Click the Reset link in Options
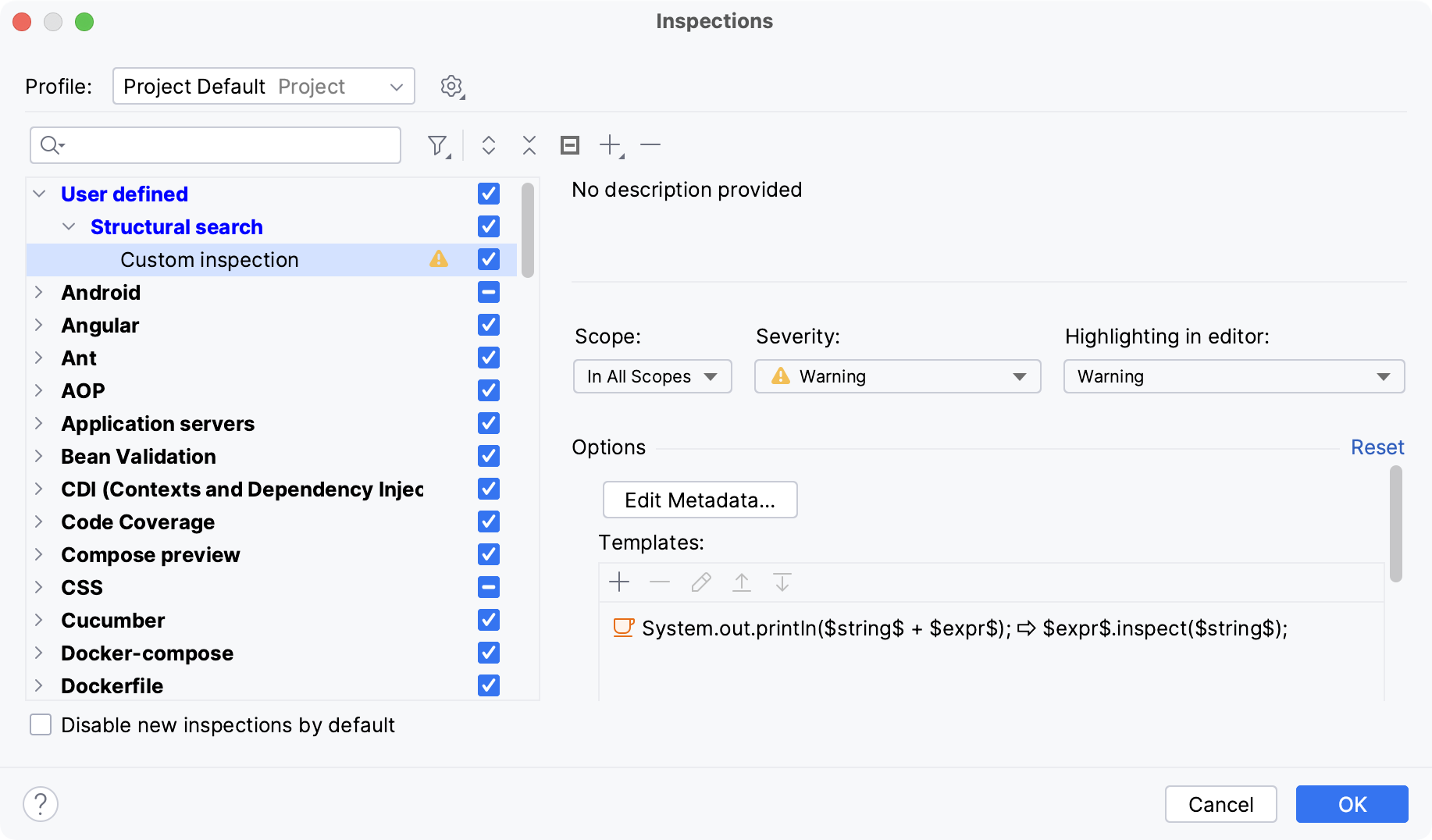Viewport: 1432px width, 840px height. click(1377, 447)
